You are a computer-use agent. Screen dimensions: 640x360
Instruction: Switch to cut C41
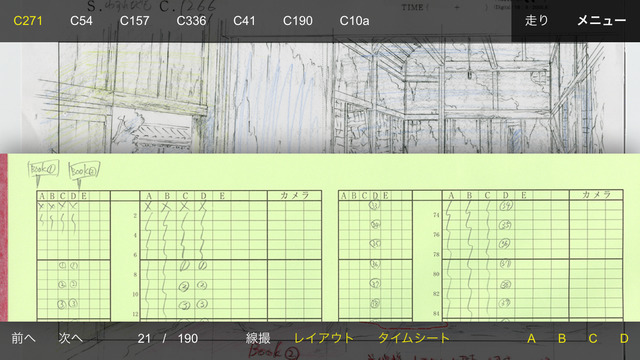coord(244,21)
